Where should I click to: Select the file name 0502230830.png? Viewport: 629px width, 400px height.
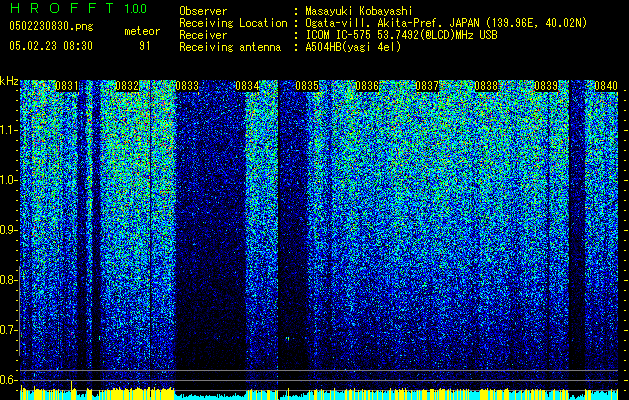[51, 26]
